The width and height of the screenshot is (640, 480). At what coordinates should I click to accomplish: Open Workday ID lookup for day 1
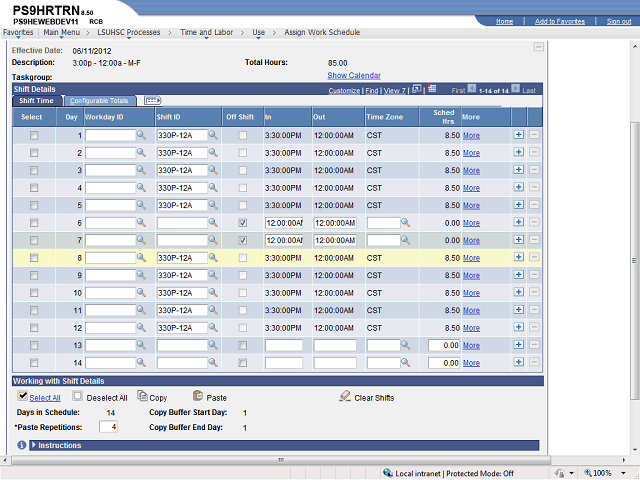tap(141, 135)
